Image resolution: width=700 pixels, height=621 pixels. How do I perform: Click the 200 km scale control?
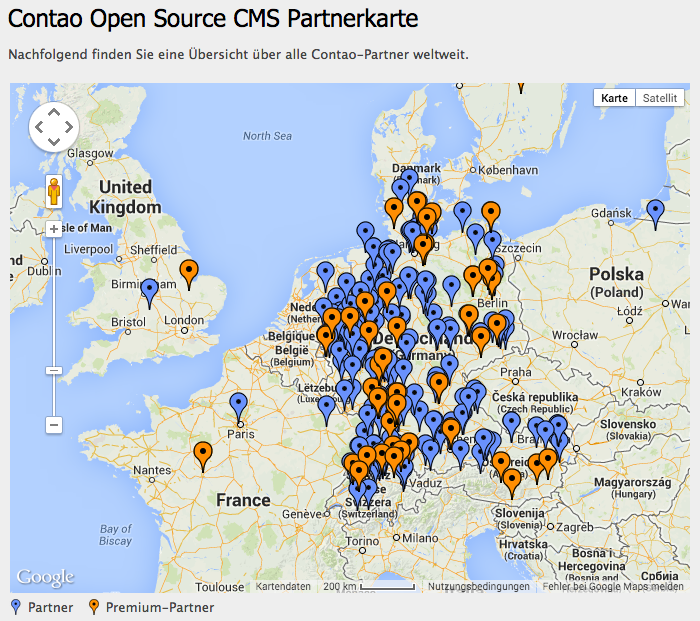(x=369, y=586)
